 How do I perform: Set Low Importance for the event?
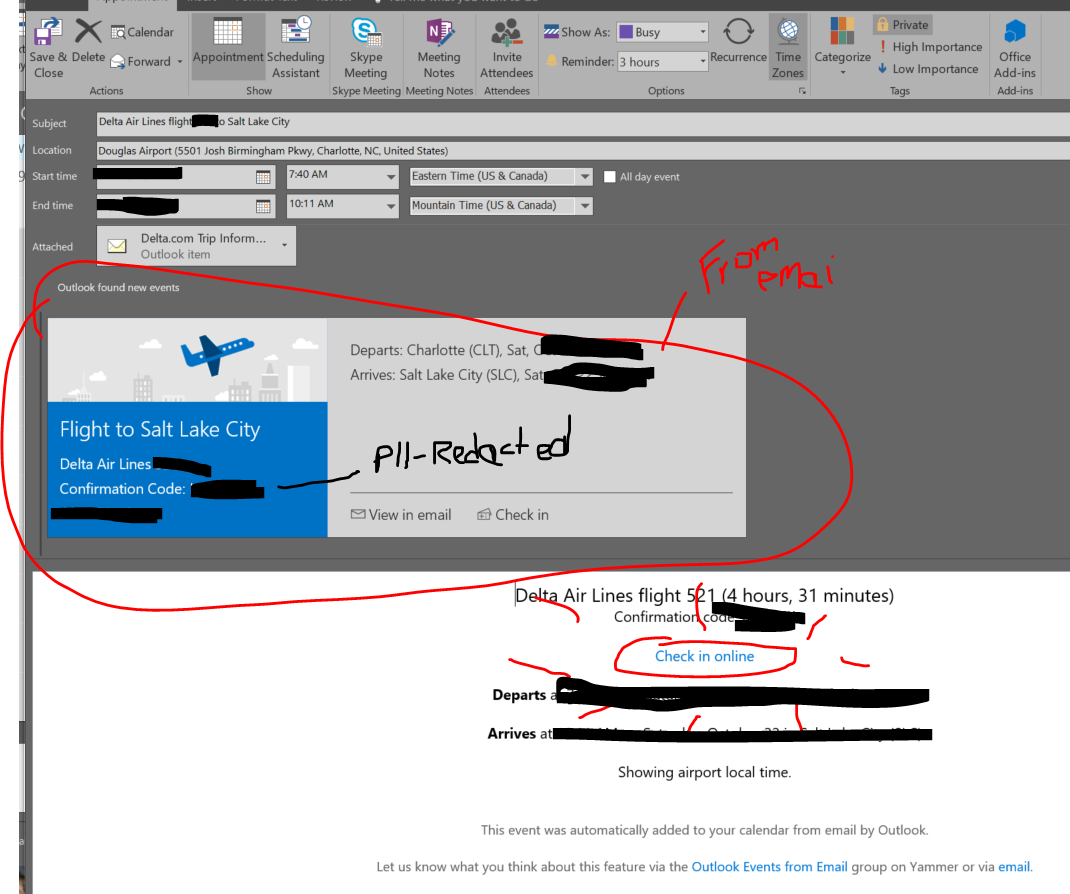(928, 69)
